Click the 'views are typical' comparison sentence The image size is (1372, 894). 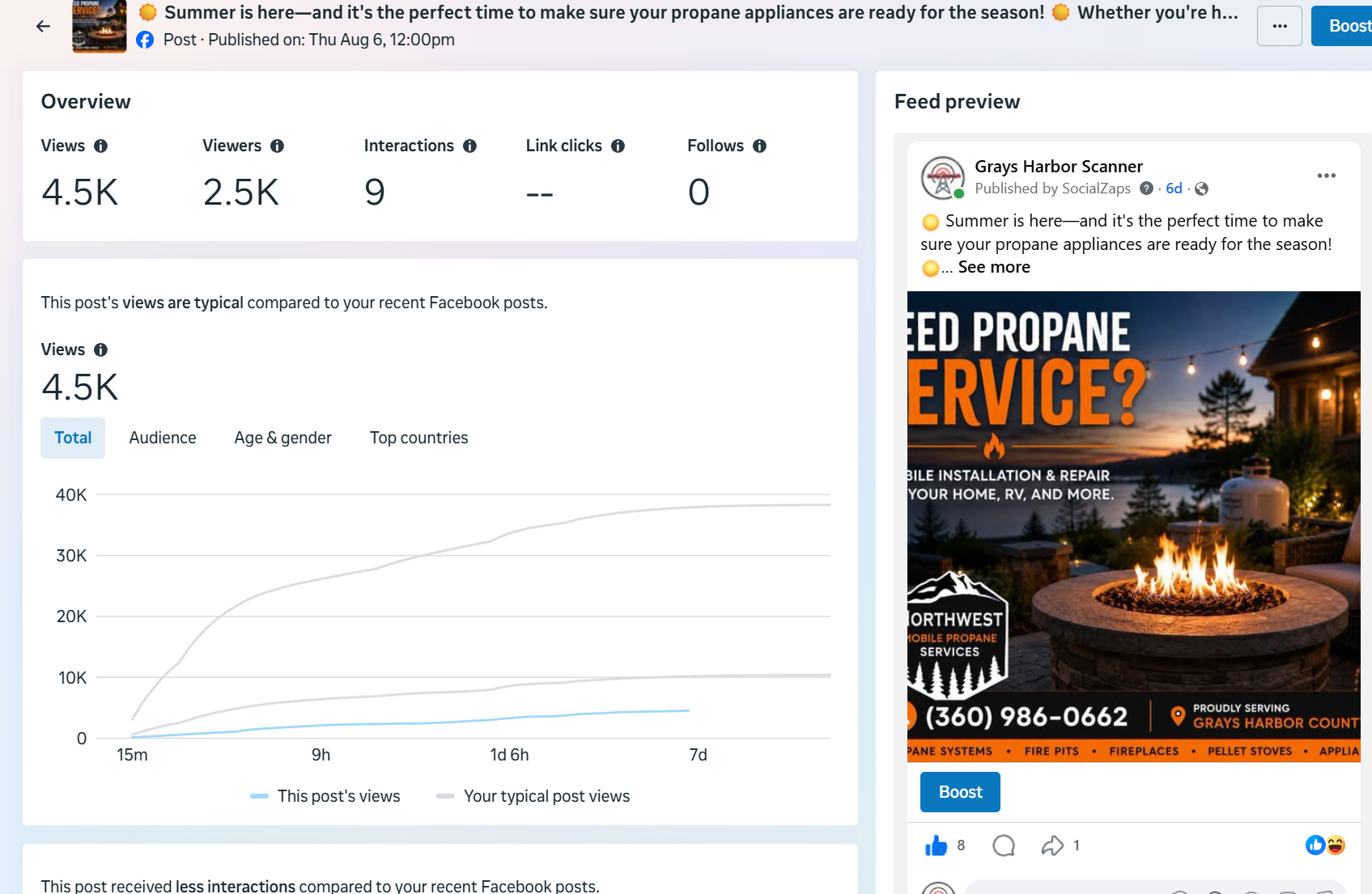[295, 303]
